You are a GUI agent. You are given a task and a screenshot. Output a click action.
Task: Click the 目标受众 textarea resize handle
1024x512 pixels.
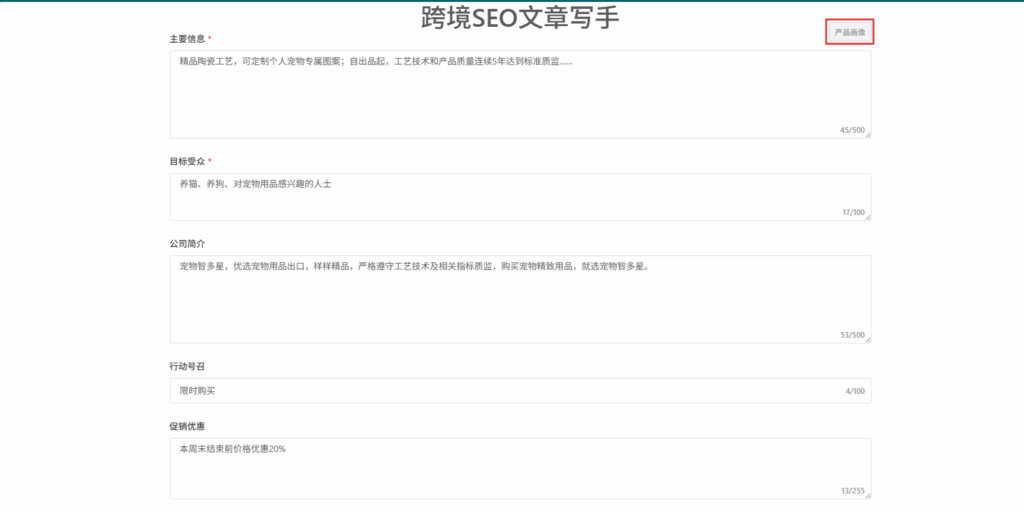tap(867, 217)
